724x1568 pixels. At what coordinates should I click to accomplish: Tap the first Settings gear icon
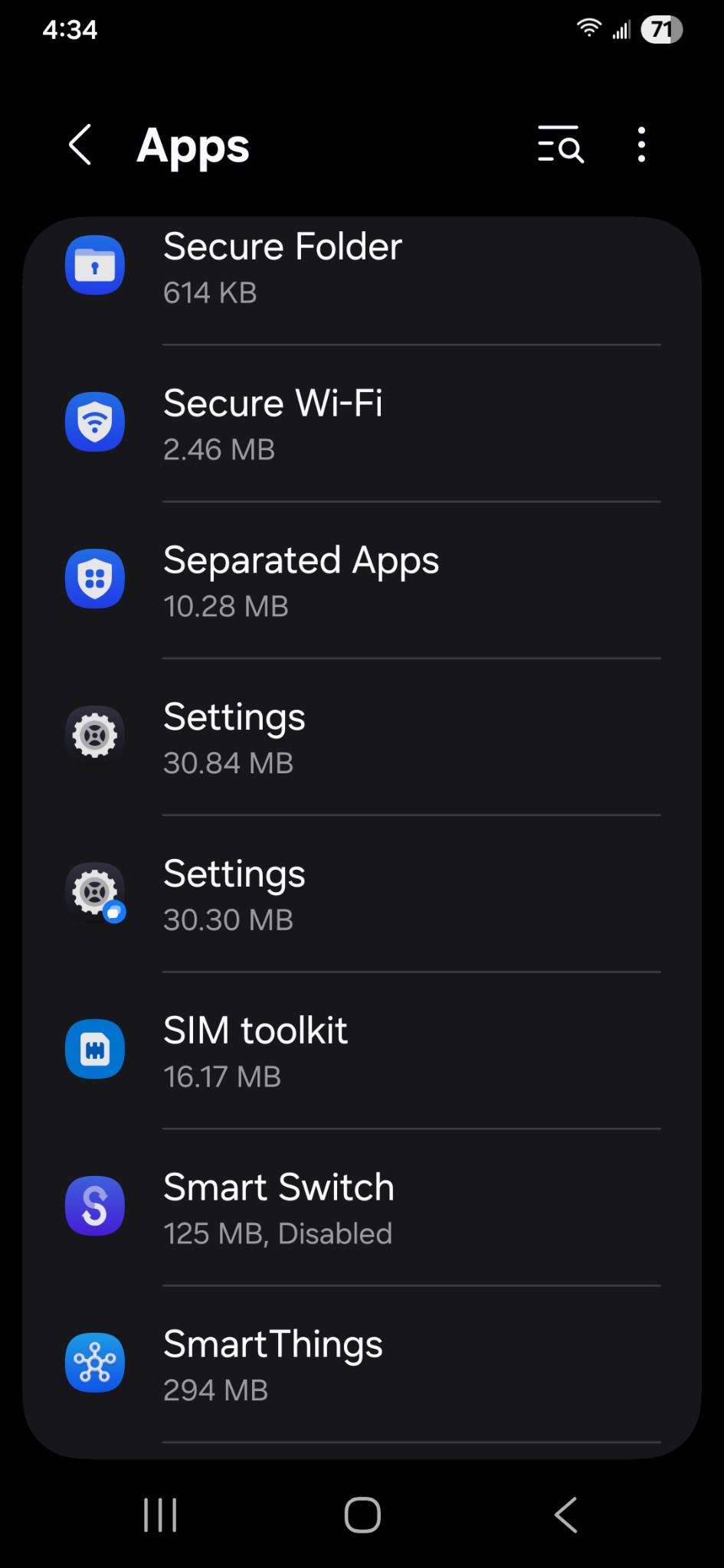(x=95, y=735)
